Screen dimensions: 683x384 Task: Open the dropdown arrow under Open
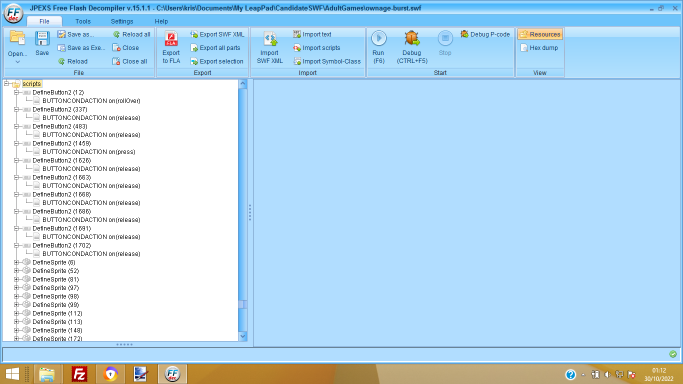pyautogui.click(x=17, y=62)
